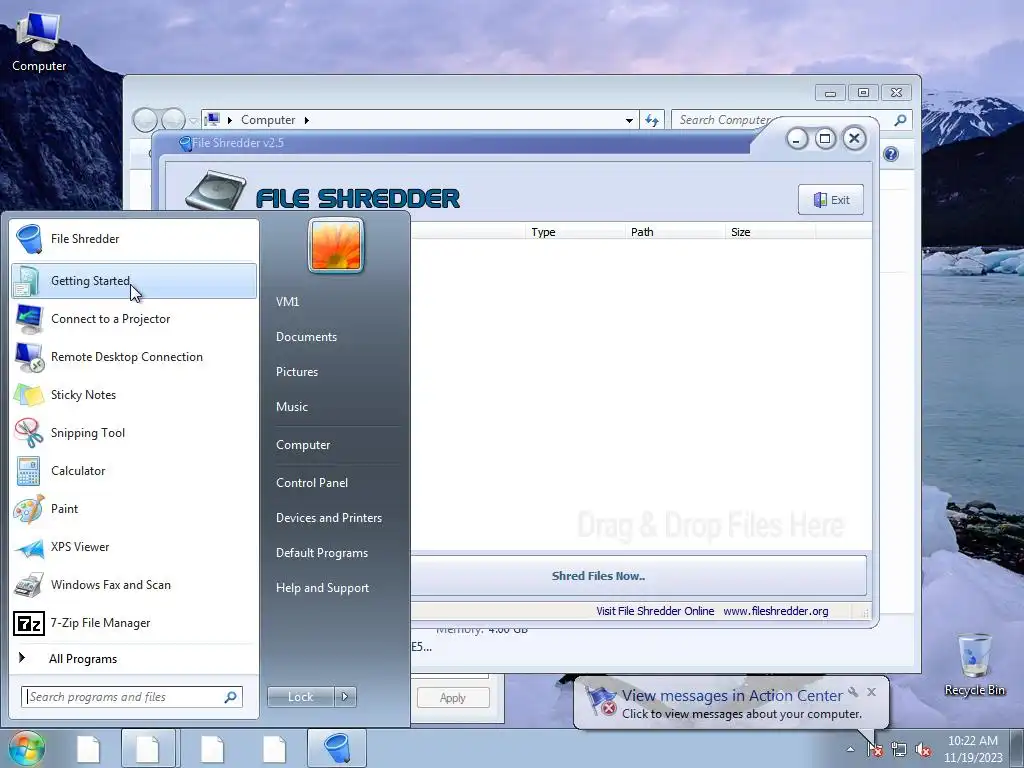1024x768 pixels.
Task: Open Documents from Start menu
Action: [306, 337]
